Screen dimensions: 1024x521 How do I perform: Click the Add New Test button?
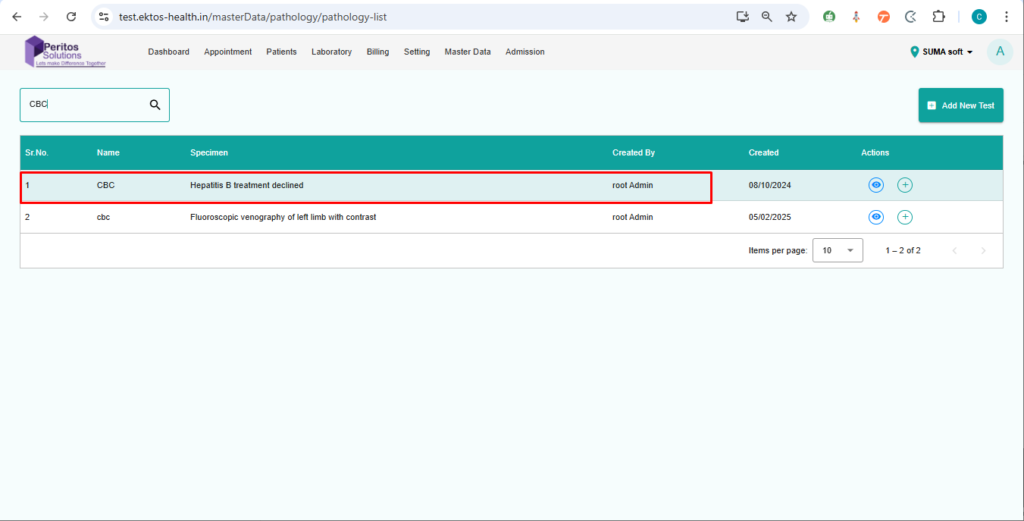960,105
